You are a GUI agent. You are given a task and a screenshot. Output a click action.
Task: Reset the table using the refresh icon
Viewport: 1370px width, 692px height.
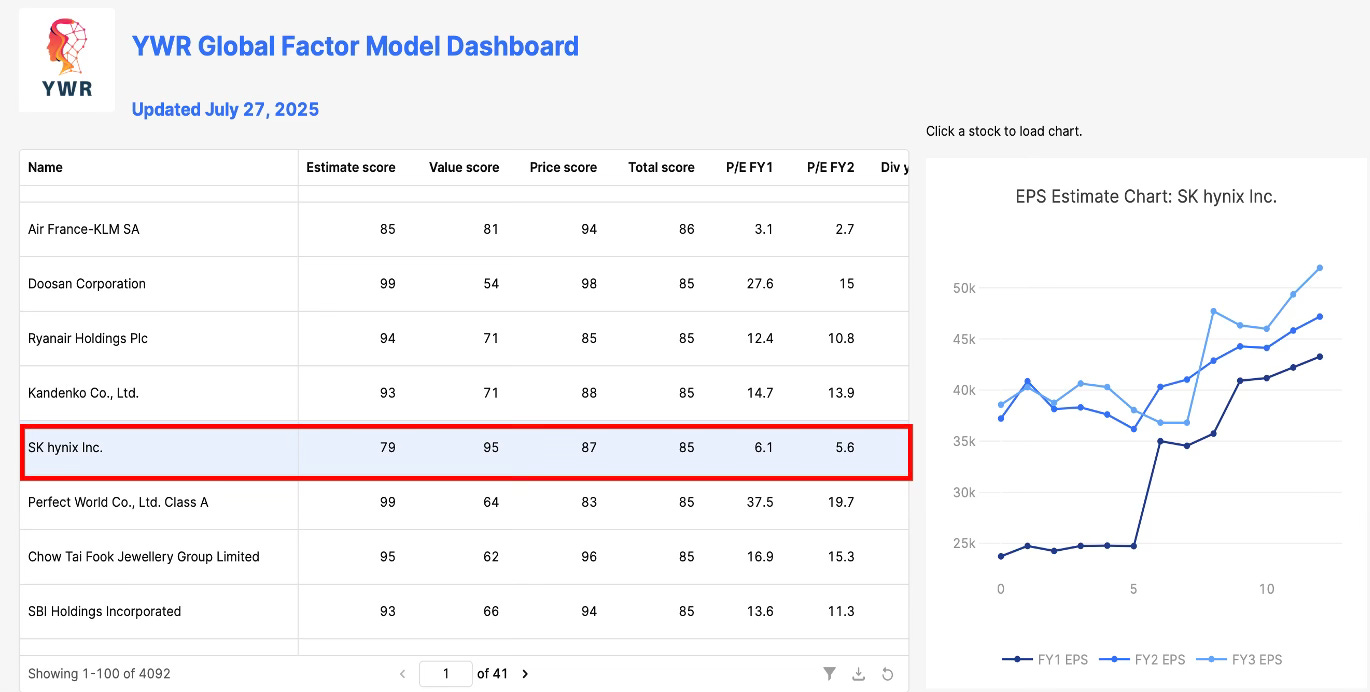click(x=887, y=674)
